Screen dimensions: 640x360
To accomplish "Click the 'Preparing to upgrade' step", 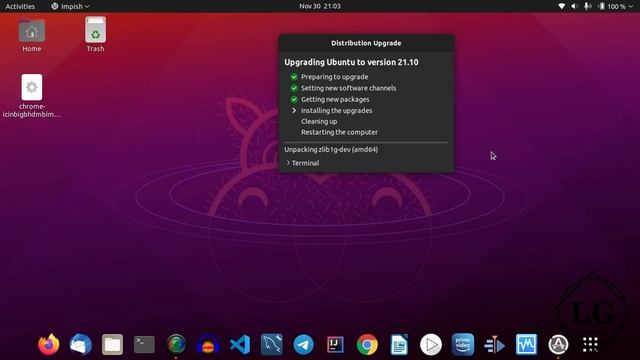I will pos(334,77).
